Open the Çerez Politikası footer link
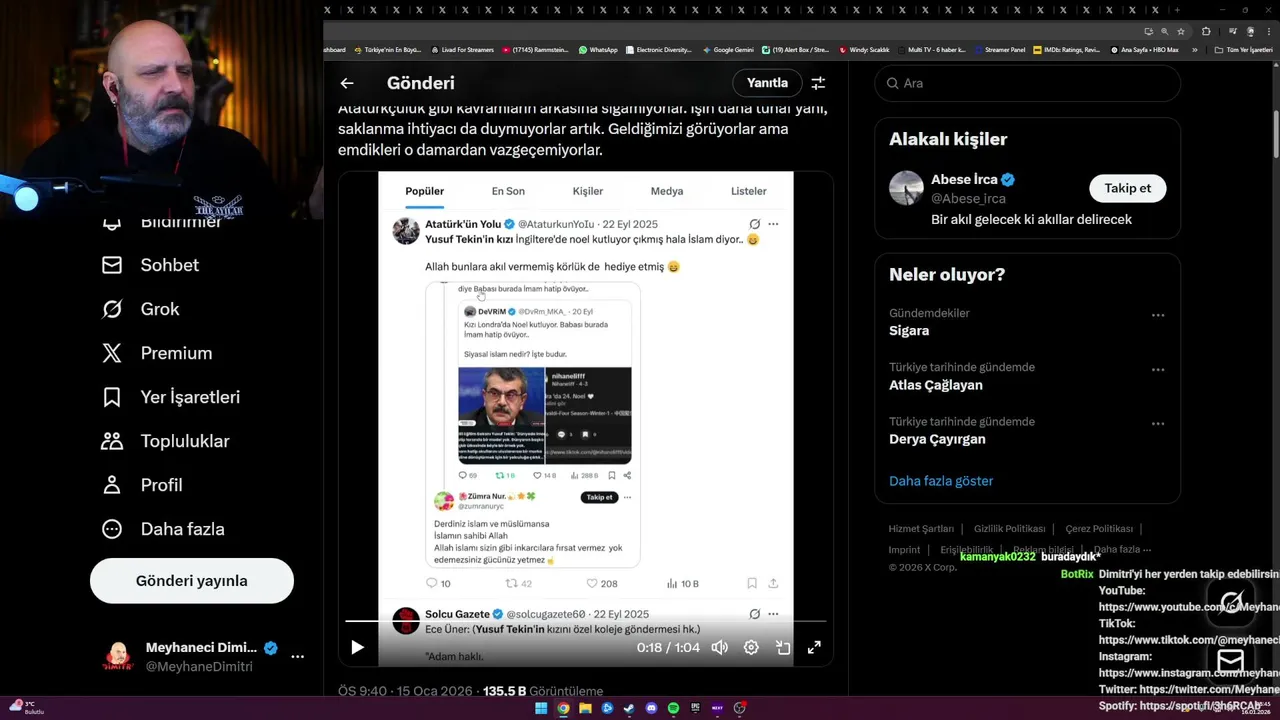The width and height of the screenshot is (1280, 720). tap(1099, 529)
